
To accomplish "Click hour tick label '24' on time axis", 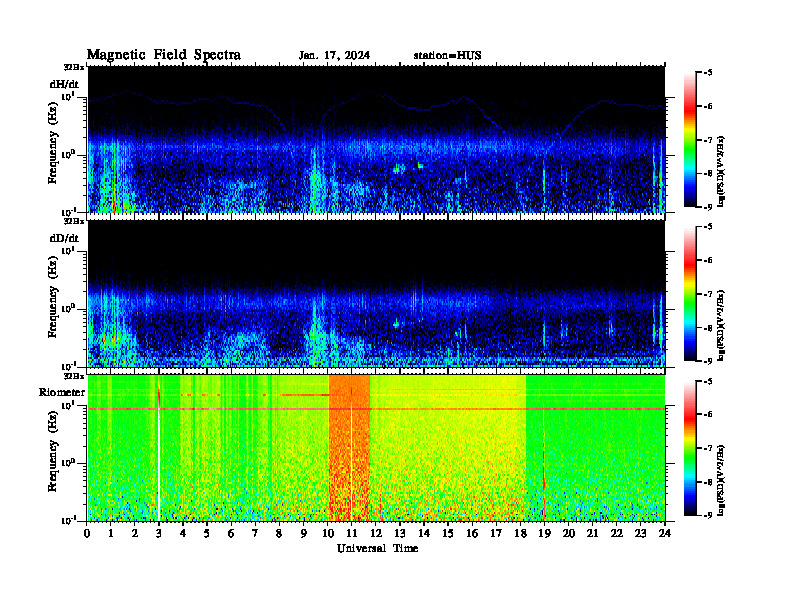I will (664, 533).
